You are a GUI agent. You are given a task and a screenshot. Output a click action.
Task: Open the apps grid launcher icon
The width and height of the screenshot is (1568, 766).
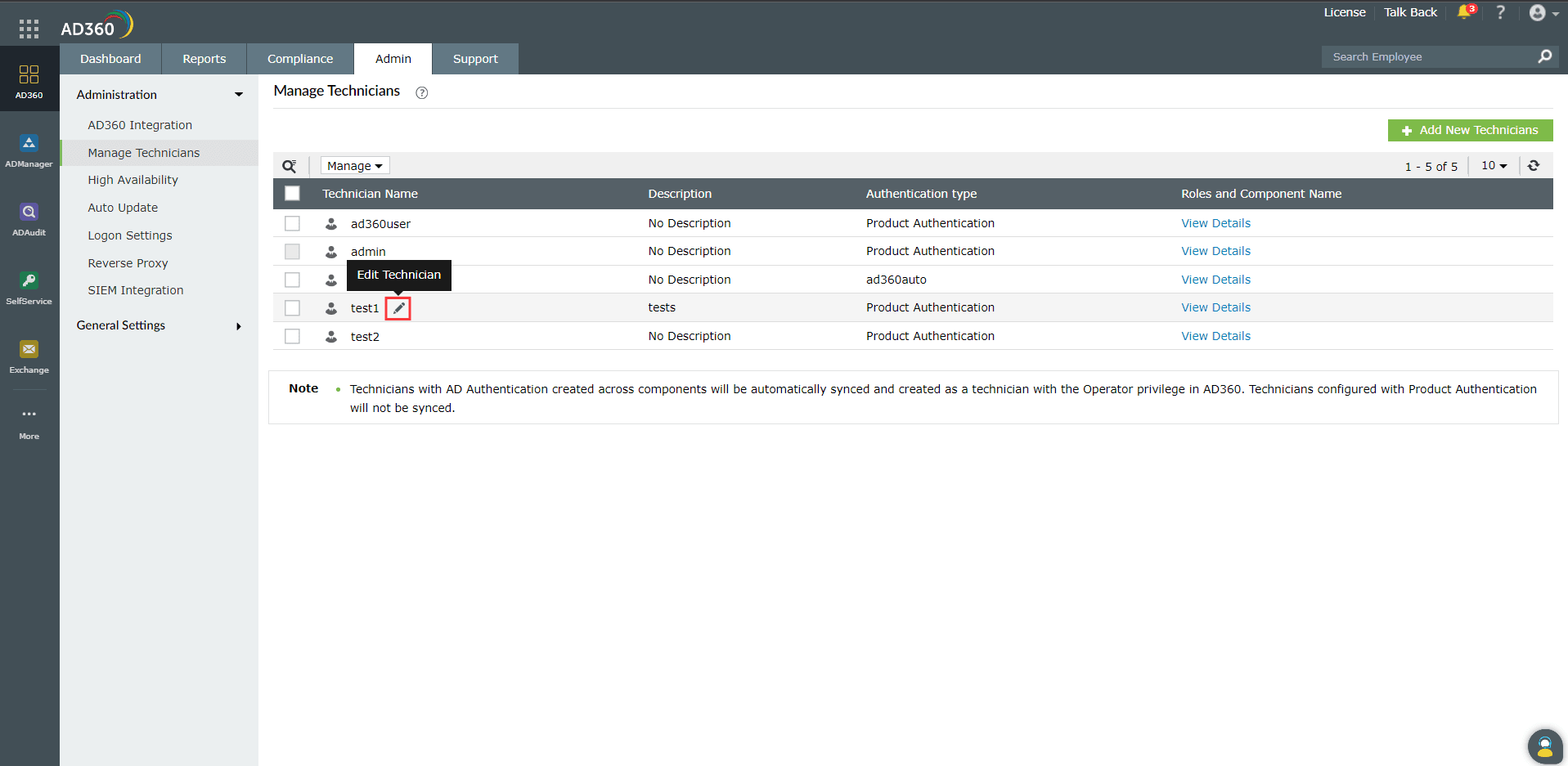[x=29, y=29]
